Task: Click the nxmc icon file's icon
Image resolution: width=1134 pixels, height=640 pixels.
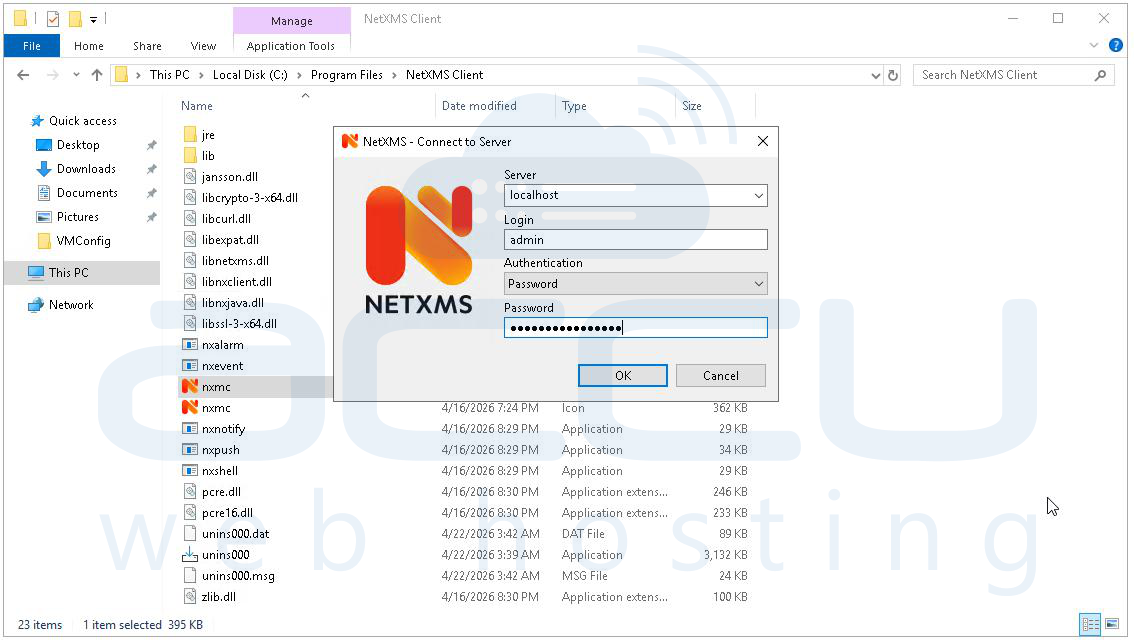Action: [x=189, y=408]
